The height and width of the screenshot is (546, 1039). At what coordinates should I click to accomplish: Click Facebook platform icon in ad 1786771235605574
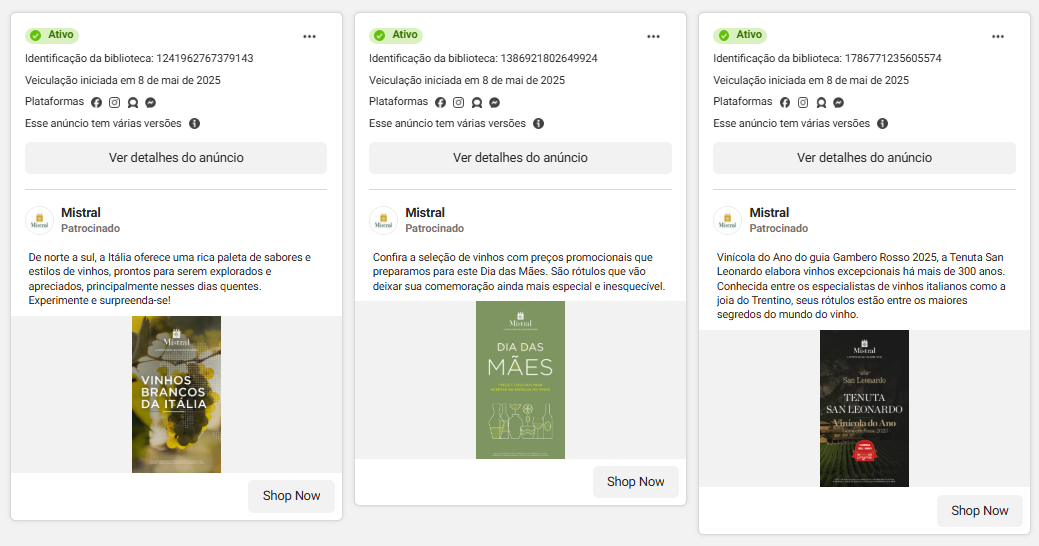[x=785, y=102]
